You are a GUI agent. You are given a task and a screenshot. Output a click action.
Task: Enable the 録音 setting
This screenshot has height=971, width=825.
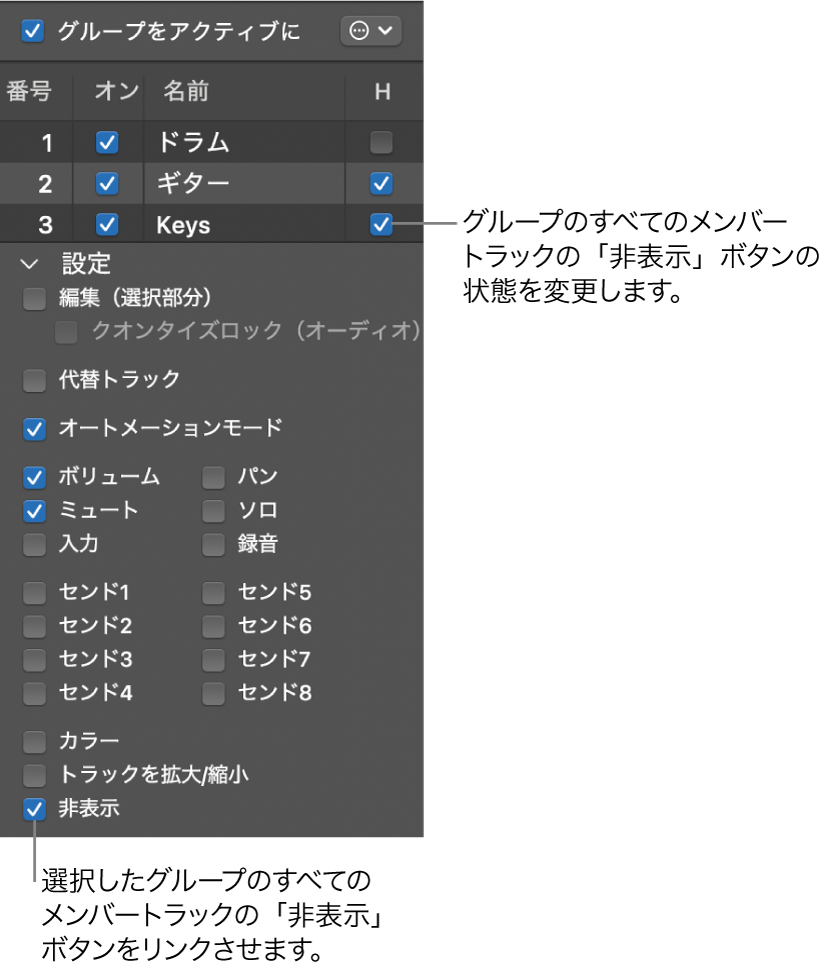(x=213, y=544)
